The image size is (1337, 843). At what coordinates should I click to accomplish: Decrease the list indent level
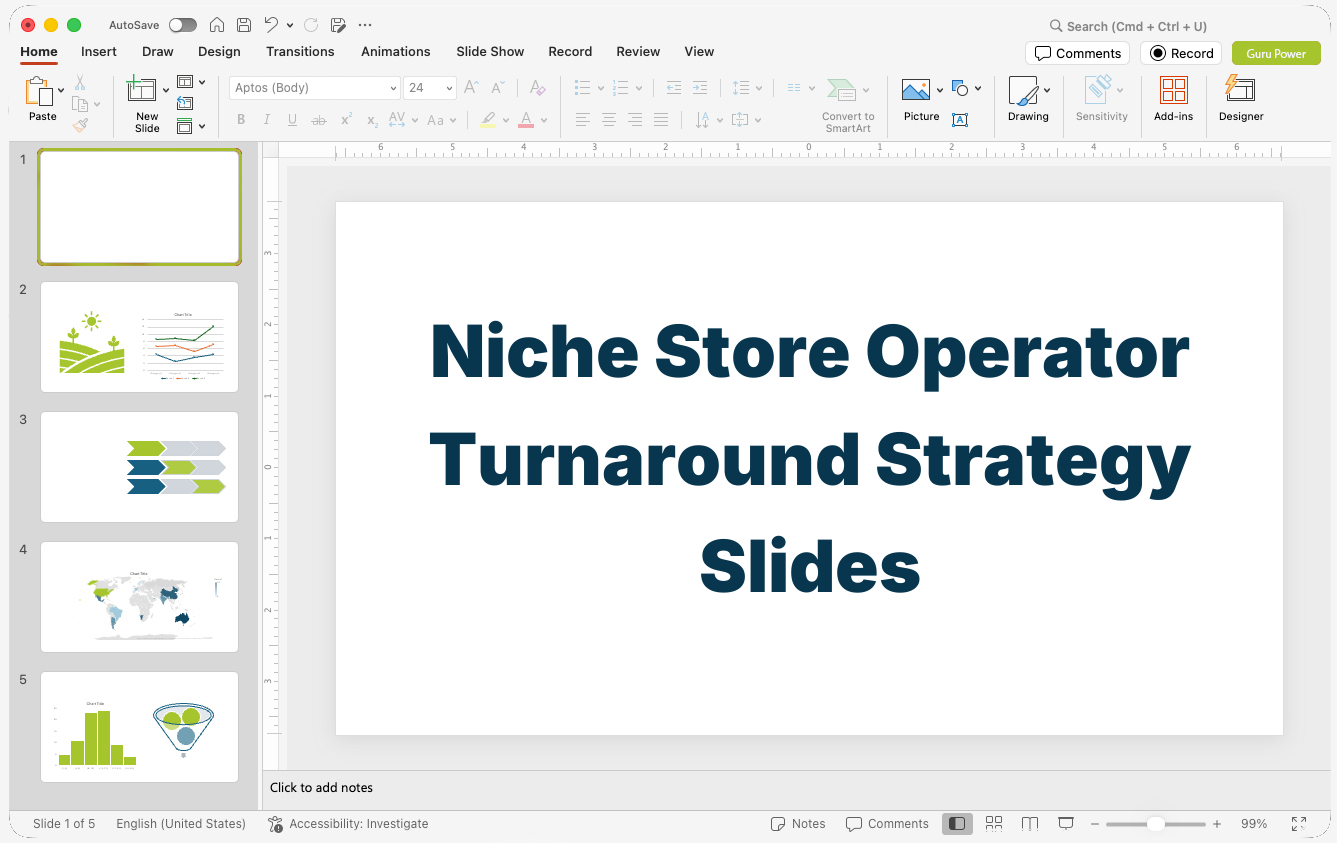[674, 88]
